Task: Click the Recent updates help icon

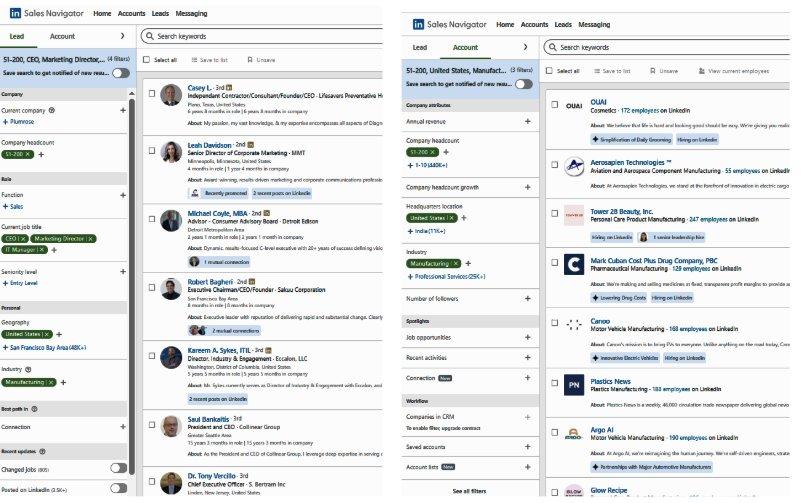Action: pyautogui.click(x=42, y=451)
